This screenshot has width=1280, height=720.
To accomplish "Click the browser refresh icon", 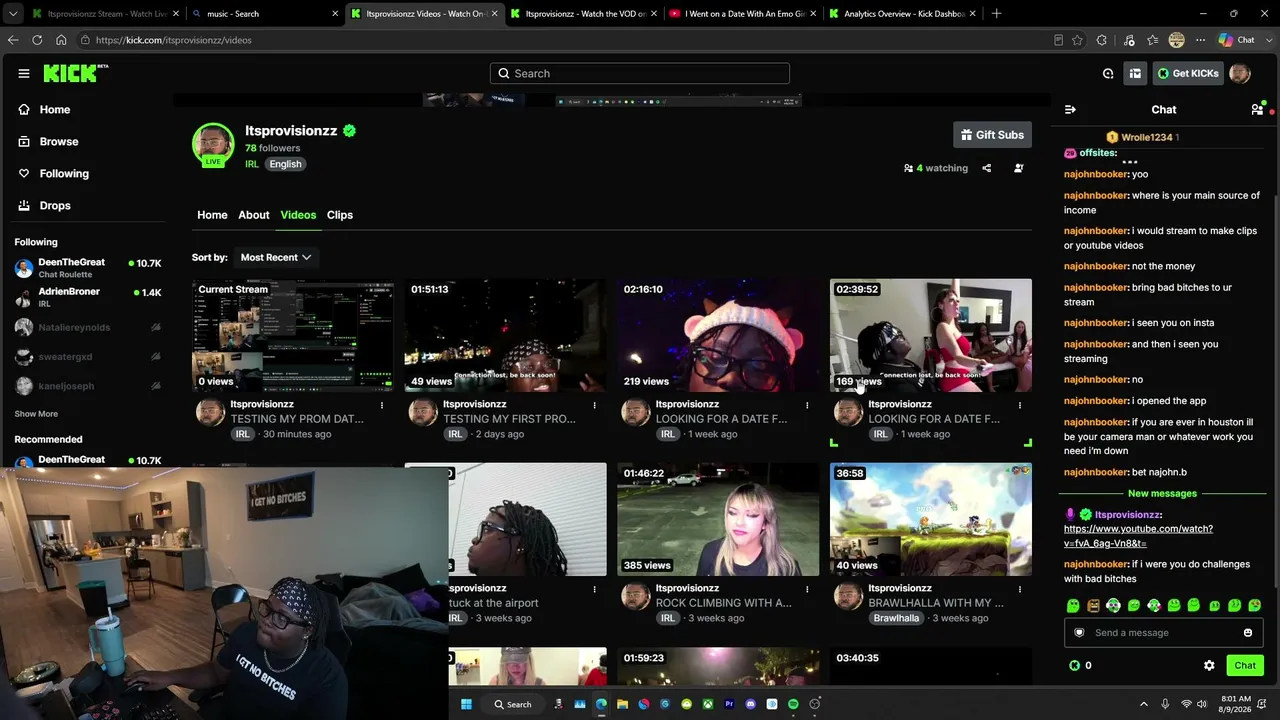I will (37, 40).
